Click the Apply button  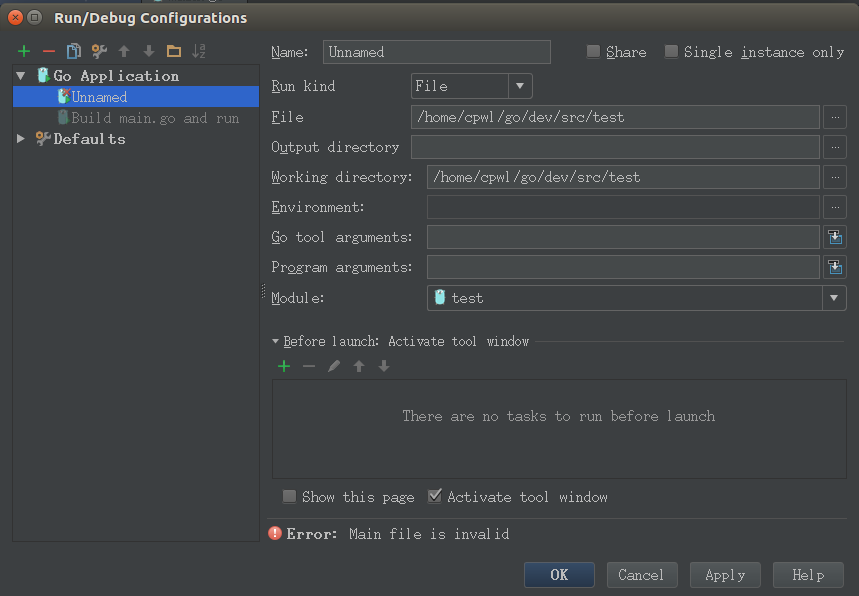click(725, 575)
